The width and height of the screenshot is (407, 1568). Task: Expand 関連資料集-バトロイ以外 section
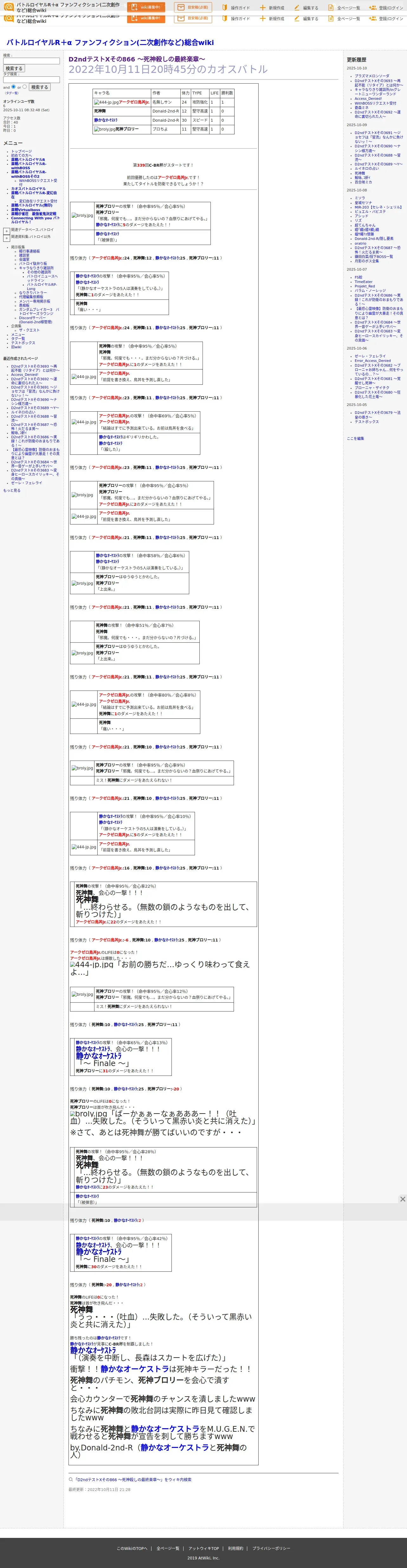coord(6,238)
